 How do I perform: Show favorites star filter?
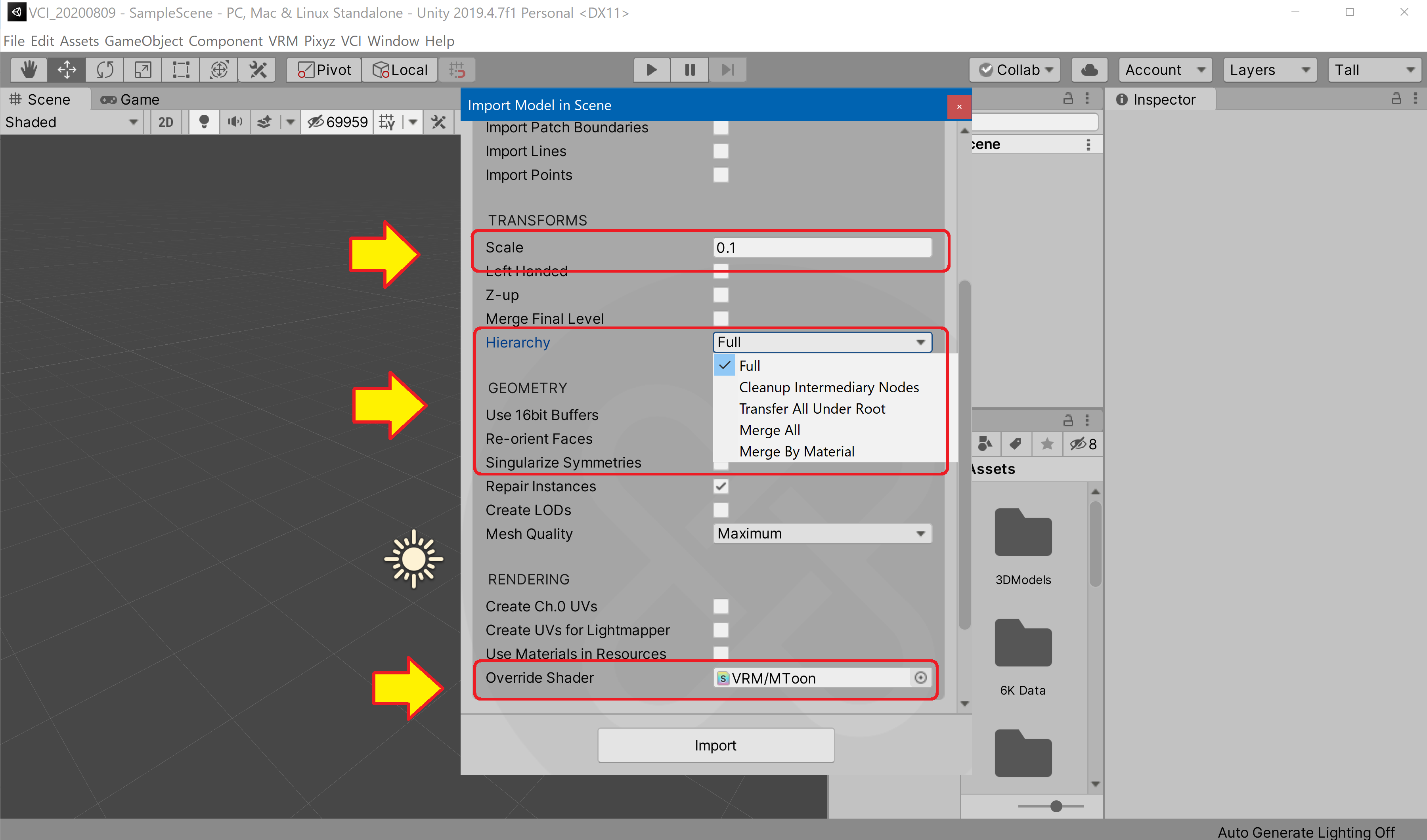1047,444
